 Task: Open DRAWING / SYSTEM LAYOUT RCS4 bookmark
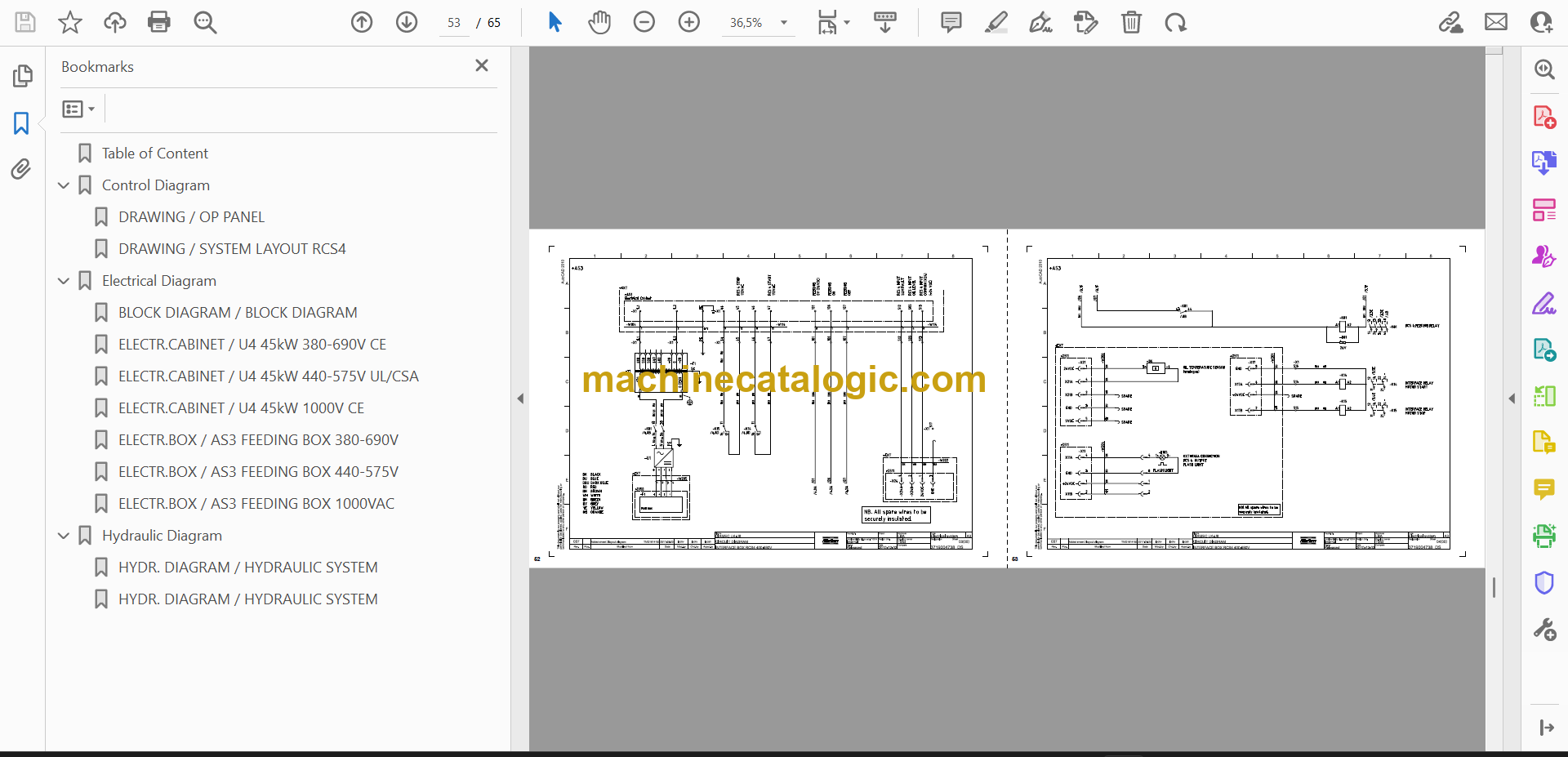[232, 249]
